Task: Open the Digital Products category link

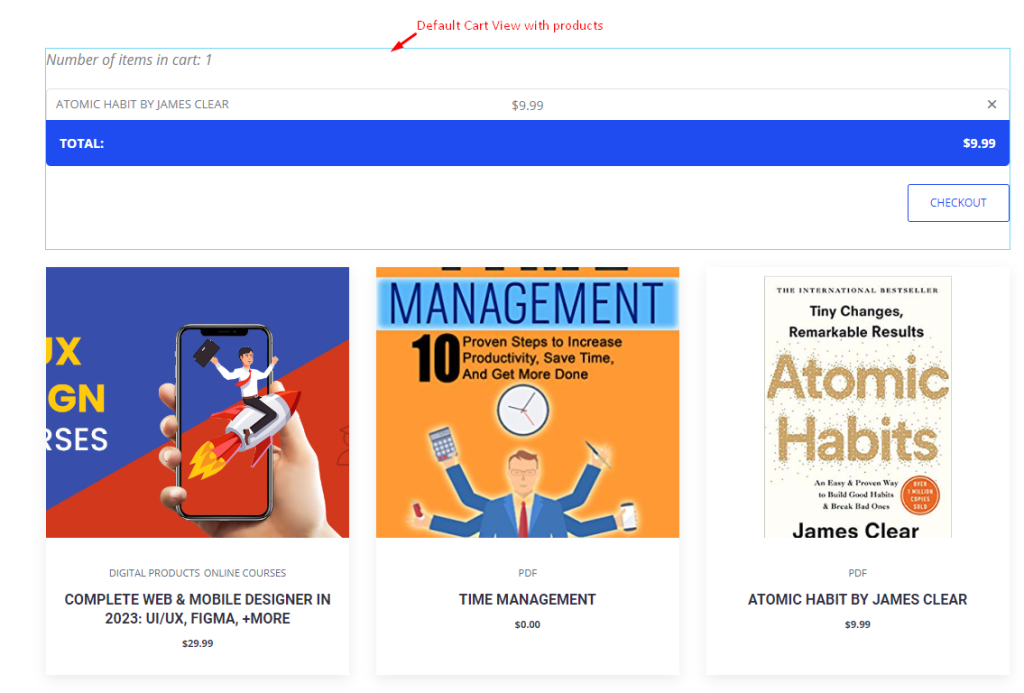Action: 154,573
